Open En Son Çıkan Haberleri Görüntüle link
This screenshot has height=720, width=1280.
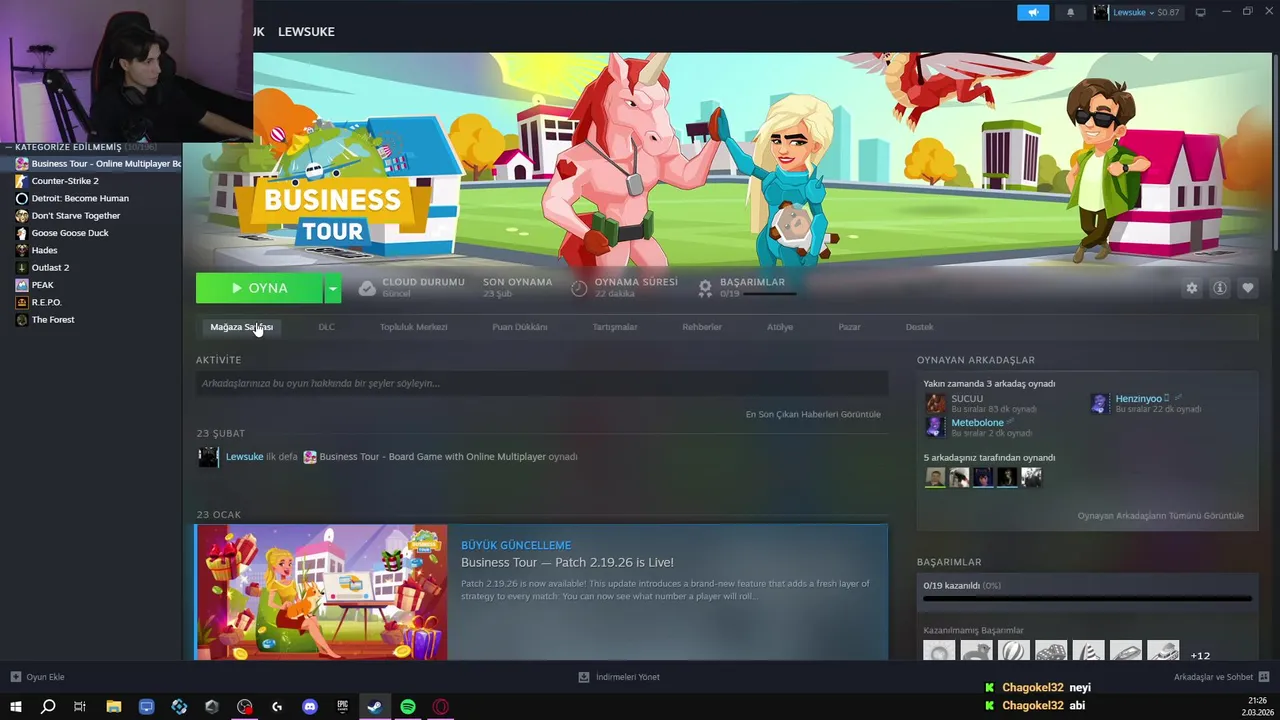(x=813, y=414)
